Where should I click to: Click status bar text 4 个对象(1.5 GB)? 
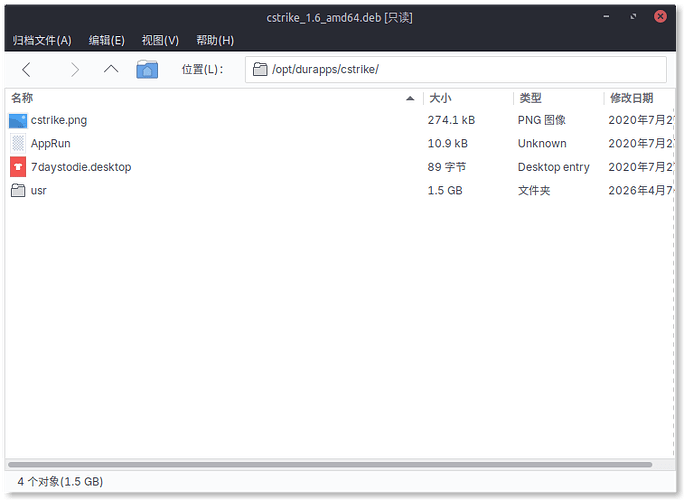point(60,482)
